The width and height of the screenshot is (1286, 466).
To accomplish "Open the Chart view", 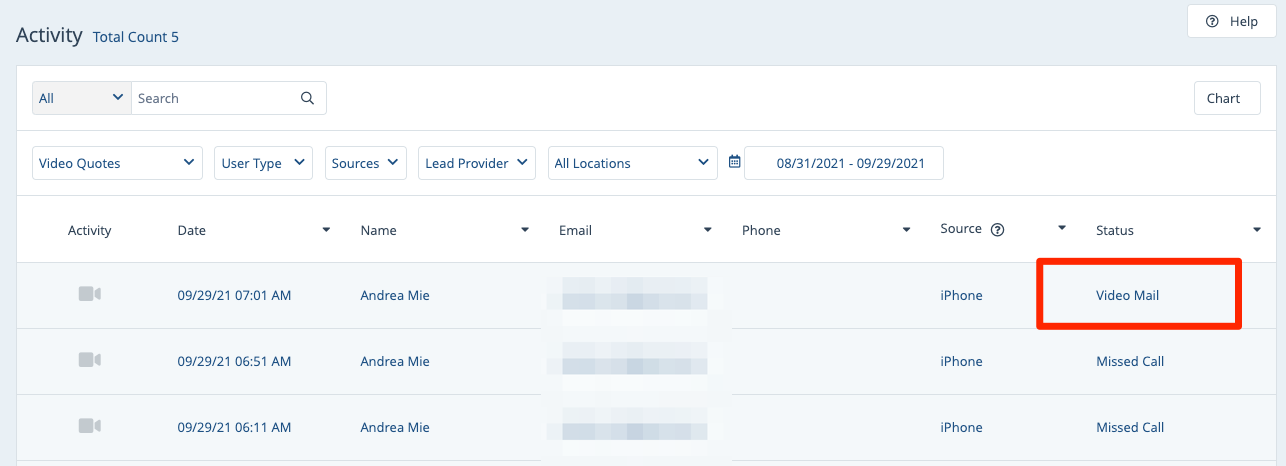I will (x=1226, y=98).
